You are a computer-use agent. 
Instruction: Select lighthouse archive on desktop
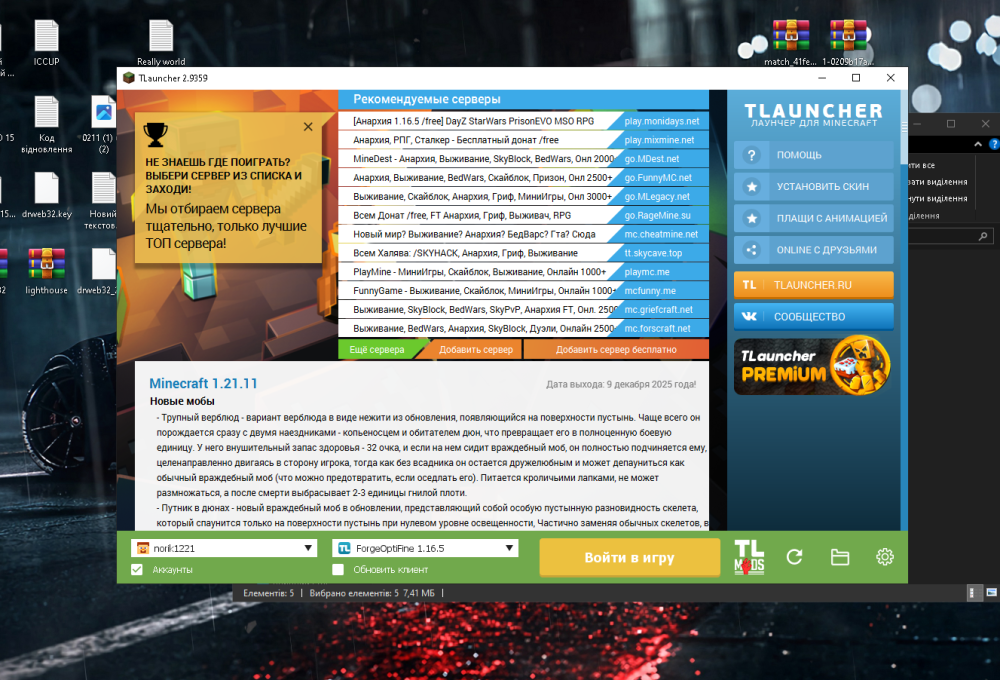click(47, 271)
